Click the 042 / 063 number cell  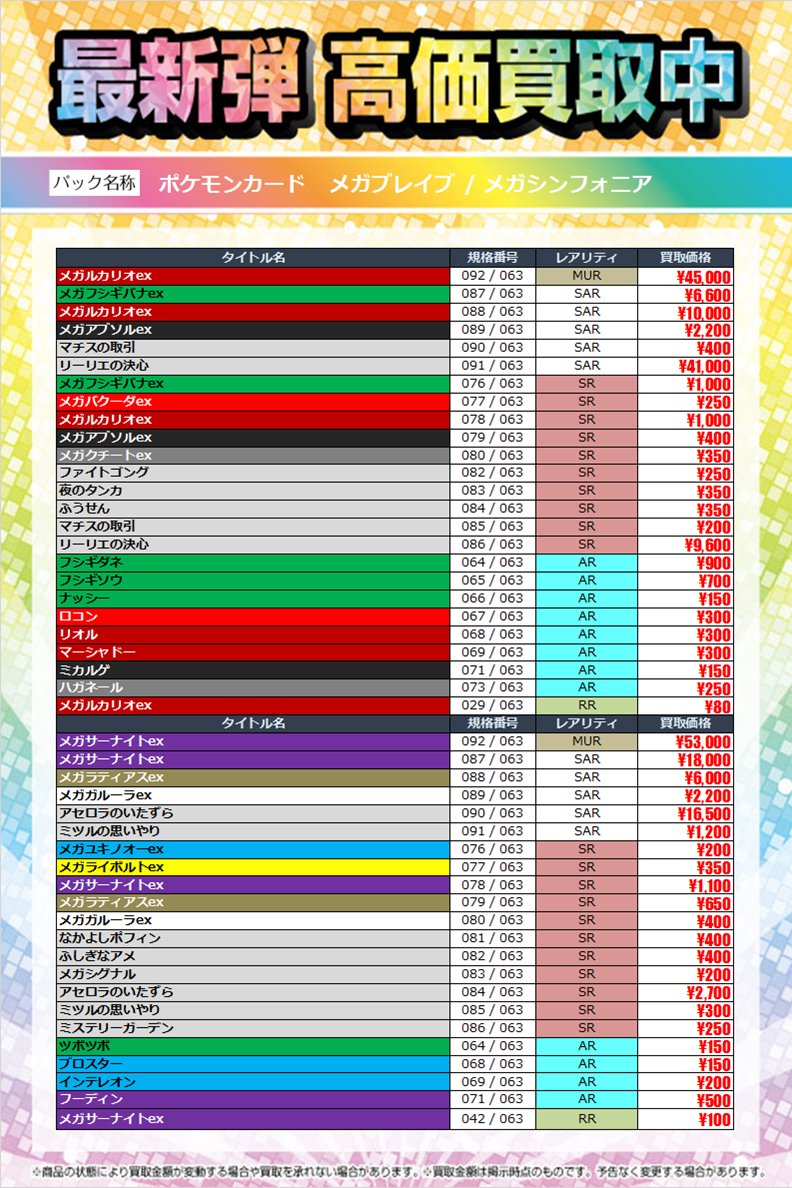point(493,1119)
